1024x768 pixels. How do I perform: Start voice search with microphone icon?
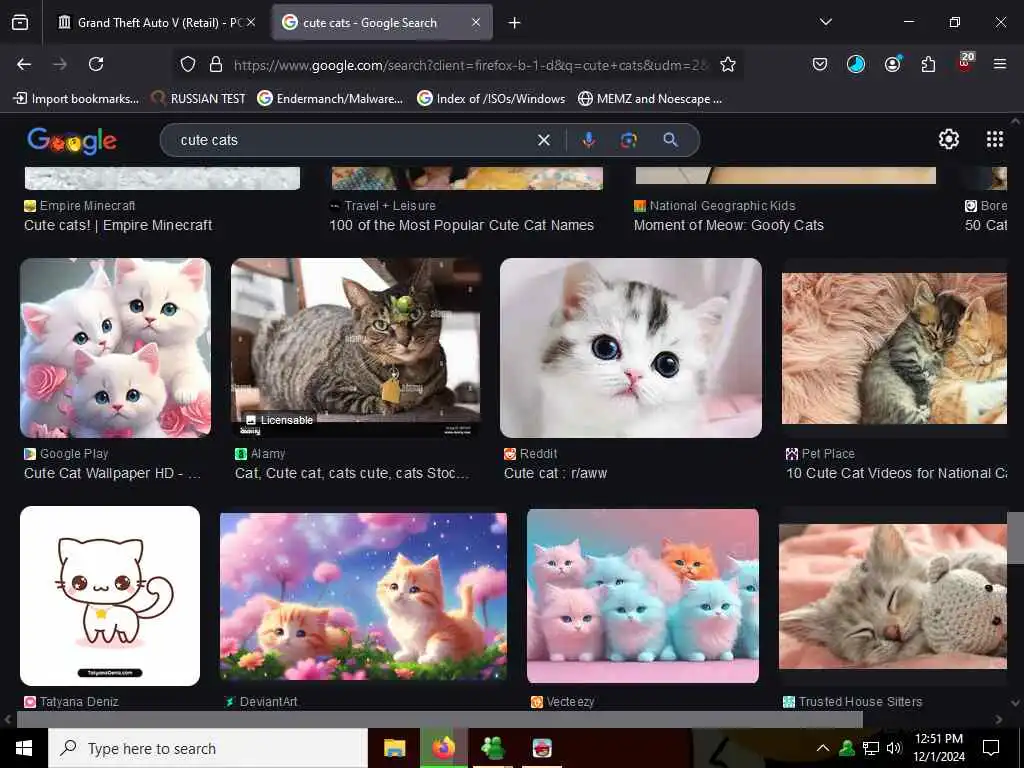[x=588, y=140]
